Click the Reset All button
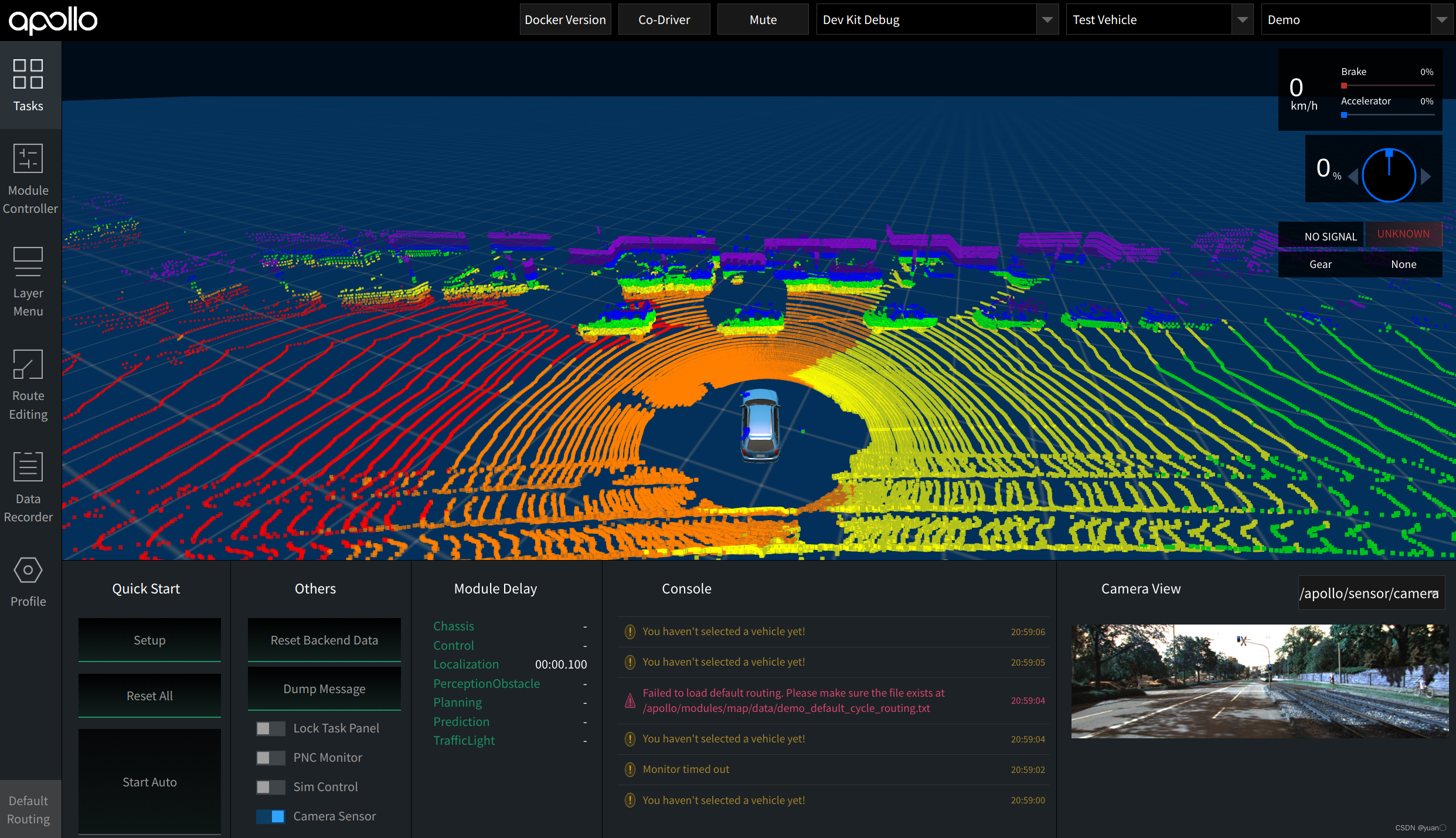 149,695
